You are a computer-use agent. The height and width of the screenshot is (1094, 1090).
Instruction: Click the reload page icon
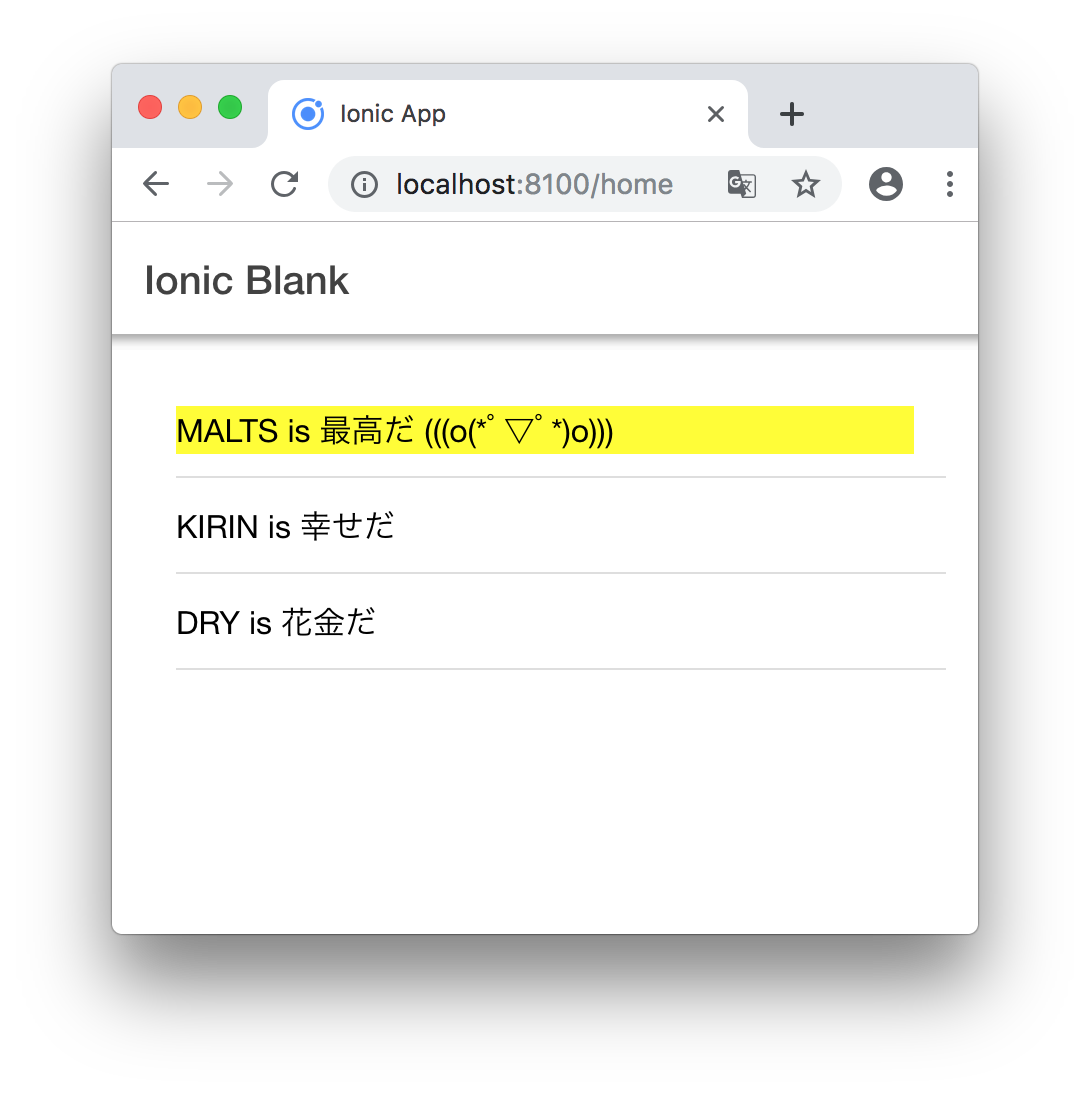click(x=284, y=184)
